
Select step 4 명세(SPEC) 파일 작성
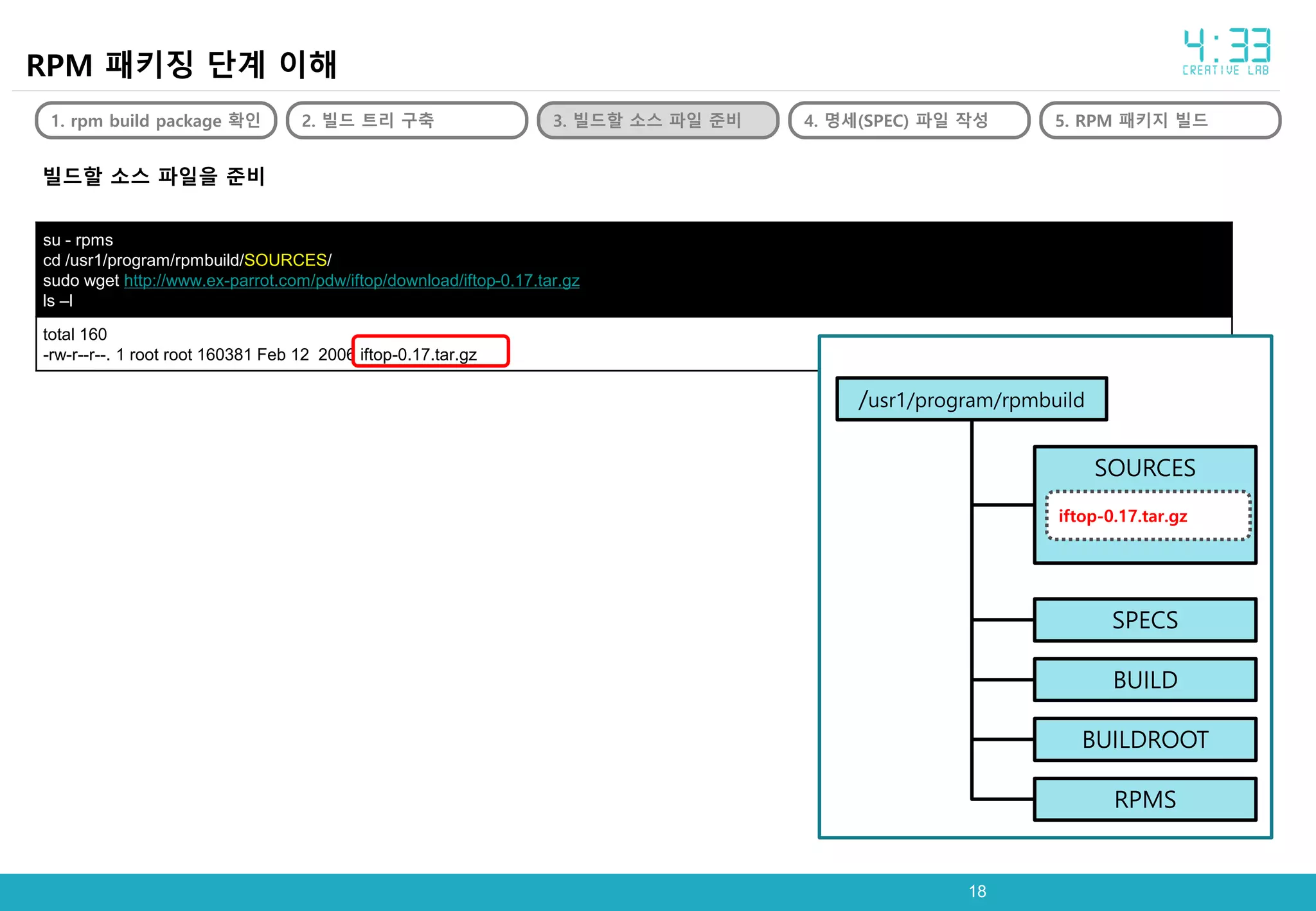[909, 121]
